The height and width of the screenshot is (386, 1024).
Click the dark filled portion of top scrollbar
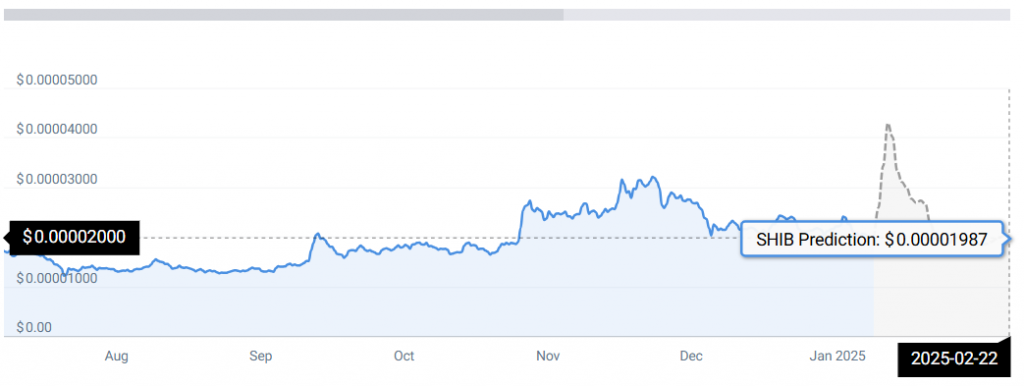point(283,14)
